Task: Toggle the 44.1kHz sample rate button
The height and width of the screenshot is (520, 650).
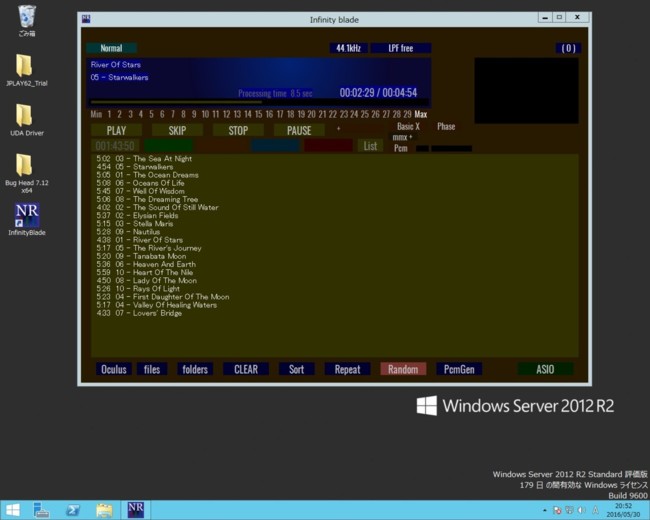Action: (348, 48)
